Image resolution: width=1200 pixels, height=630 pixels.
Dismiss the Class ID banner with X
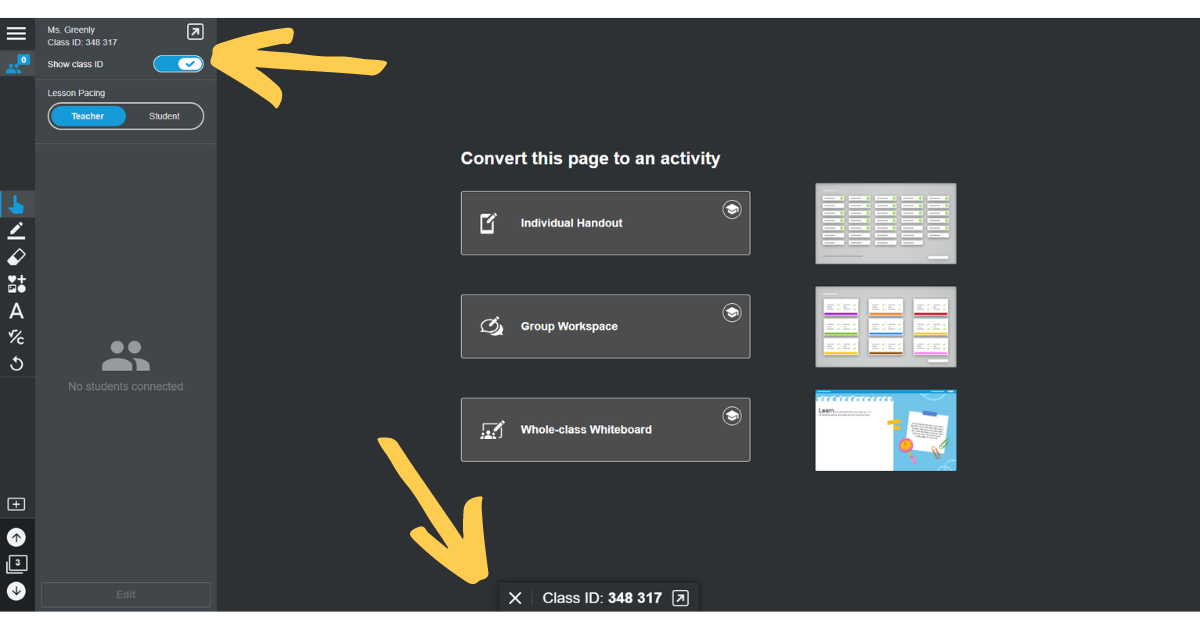[515, 597]
